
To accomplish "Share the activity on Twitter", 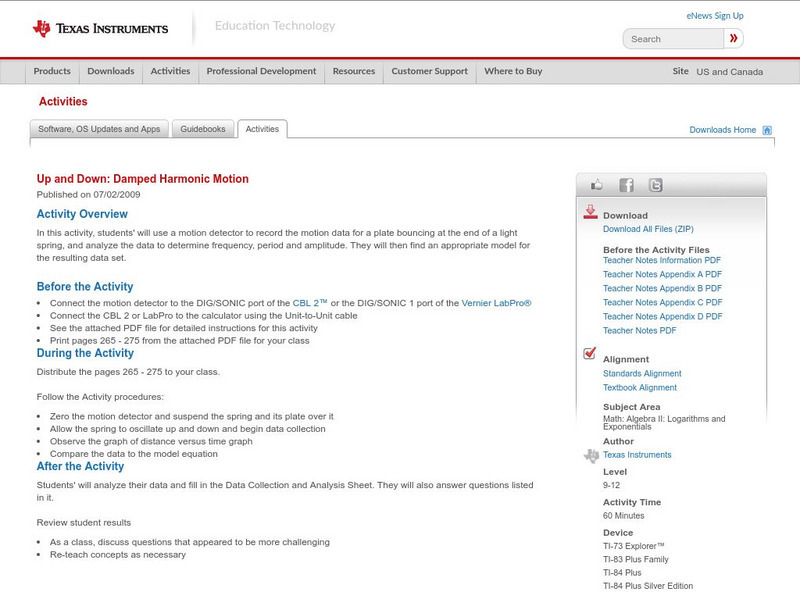I will coord(655,185).
